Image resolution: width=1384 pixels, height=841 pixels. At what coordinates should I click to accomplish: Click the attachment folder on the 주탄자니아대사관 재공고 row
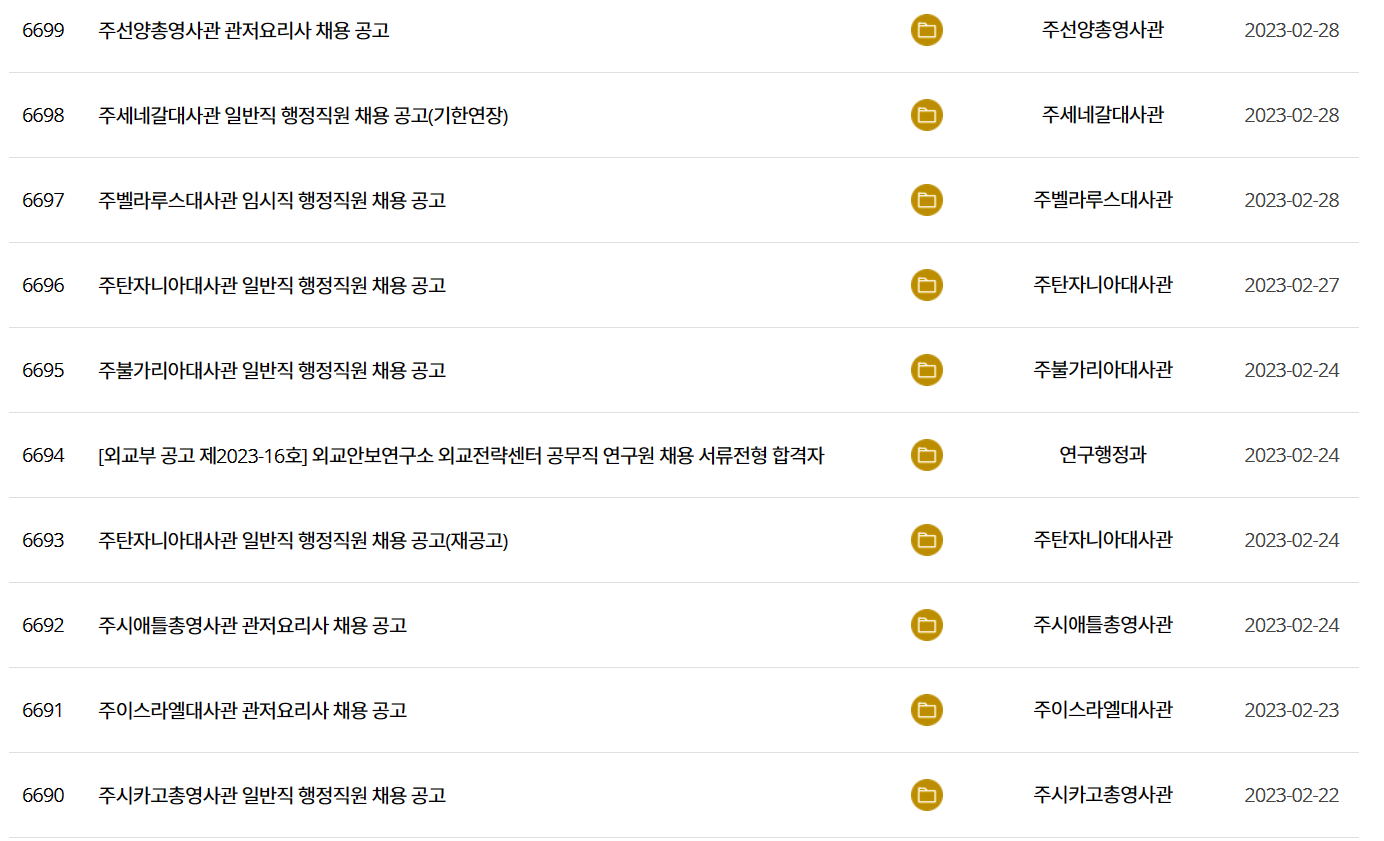[x=926, y=540]
